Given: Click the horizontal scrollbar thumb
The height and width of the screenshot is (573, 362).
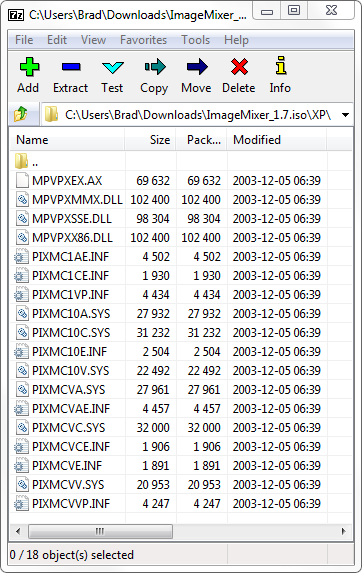Looking at the screenshot, I should point(100,531).
